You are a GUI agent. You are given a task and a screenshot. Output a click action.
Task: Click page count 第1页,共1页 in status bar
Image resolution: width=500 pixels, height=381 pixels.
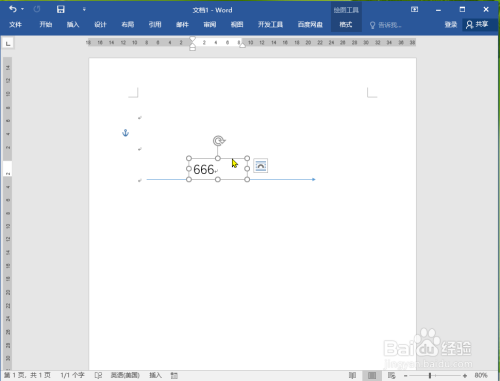click(x=27, y=375)
